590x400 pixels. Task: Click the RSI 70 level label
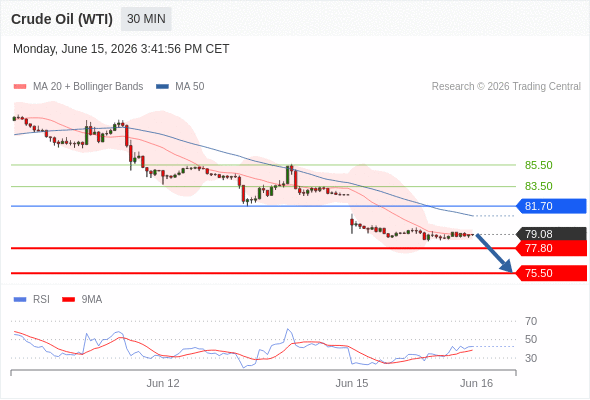click(x=531, y=321)
